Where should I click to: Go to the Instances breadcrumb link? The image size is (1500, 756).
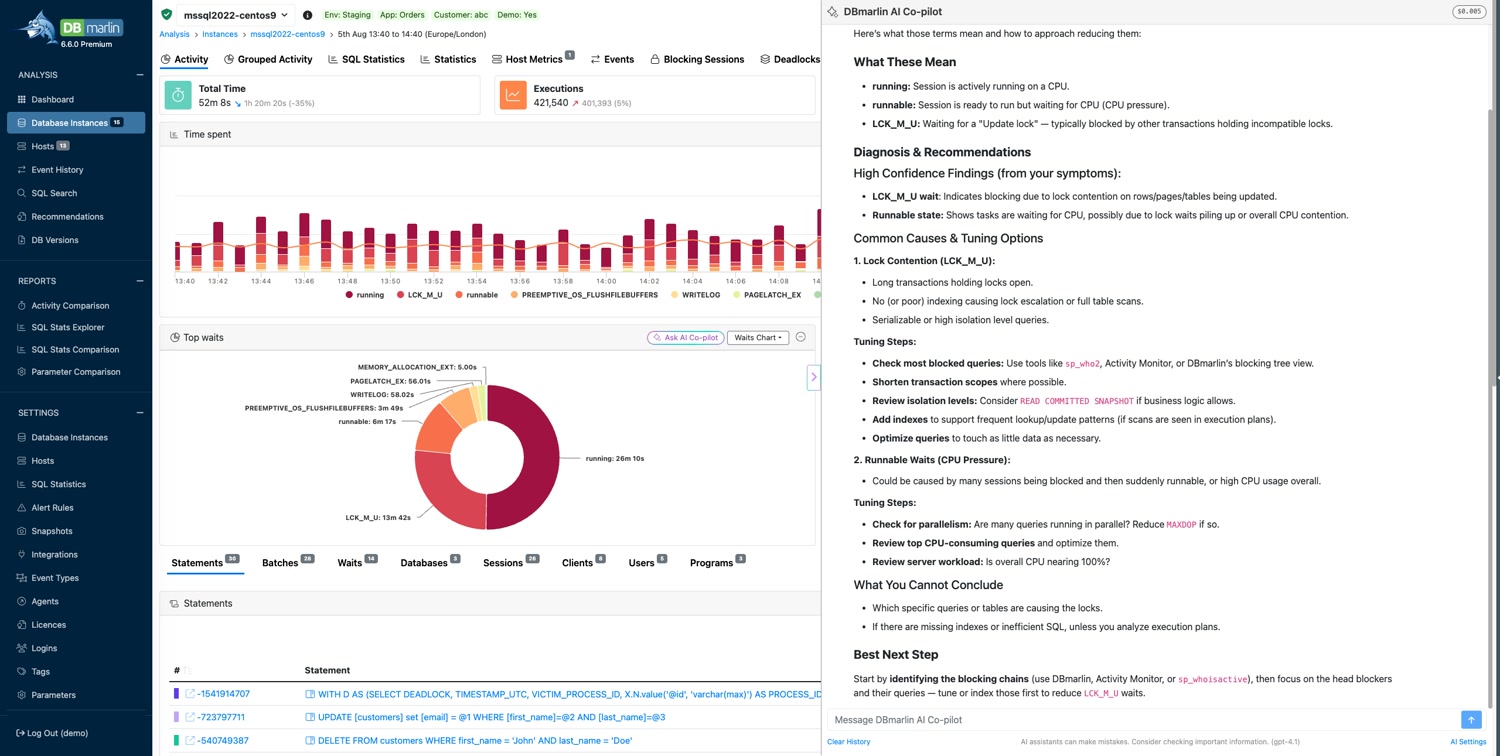click(220, 34)
